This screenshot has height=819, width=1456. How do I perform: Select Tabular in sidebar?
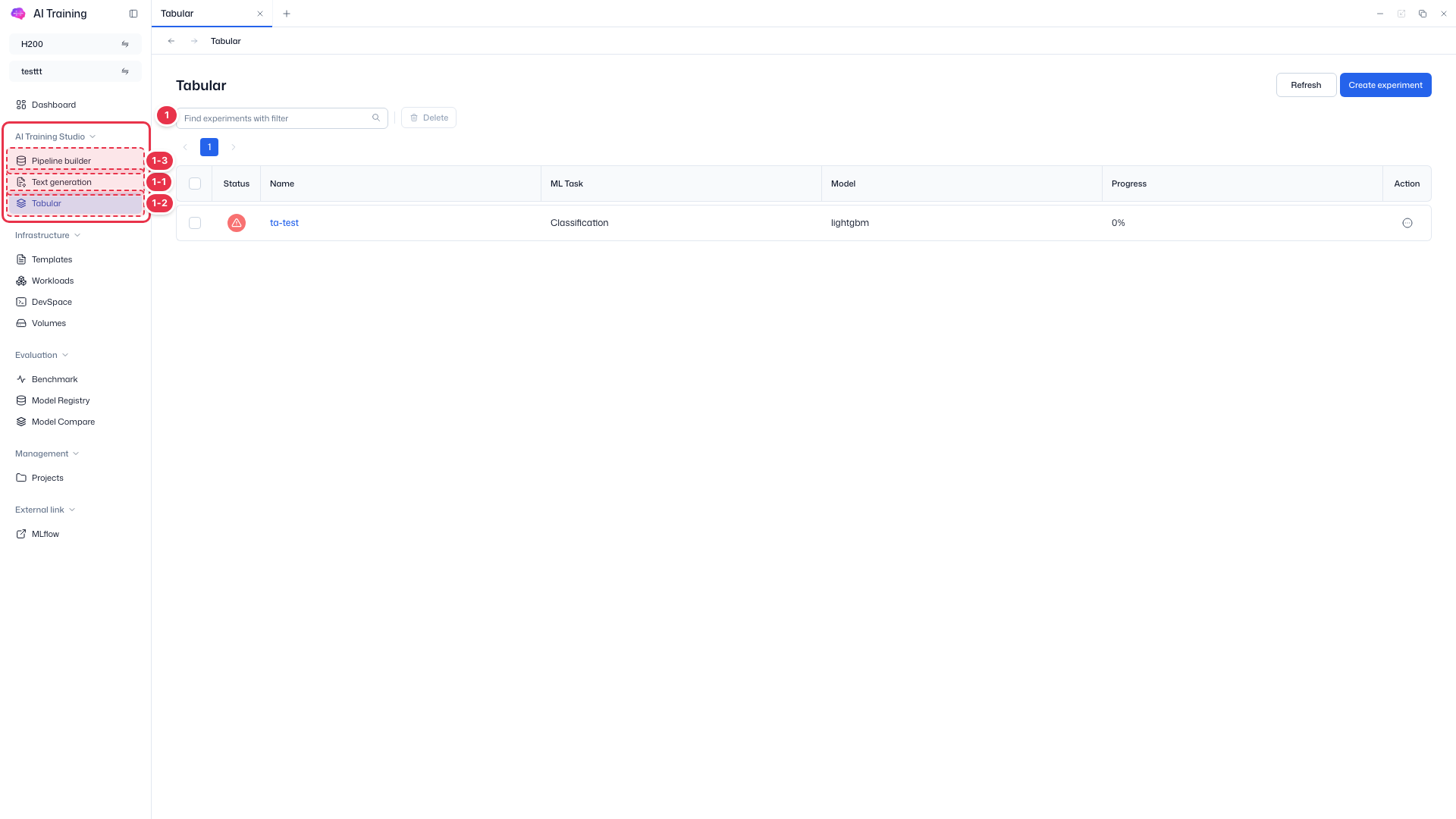75,203
